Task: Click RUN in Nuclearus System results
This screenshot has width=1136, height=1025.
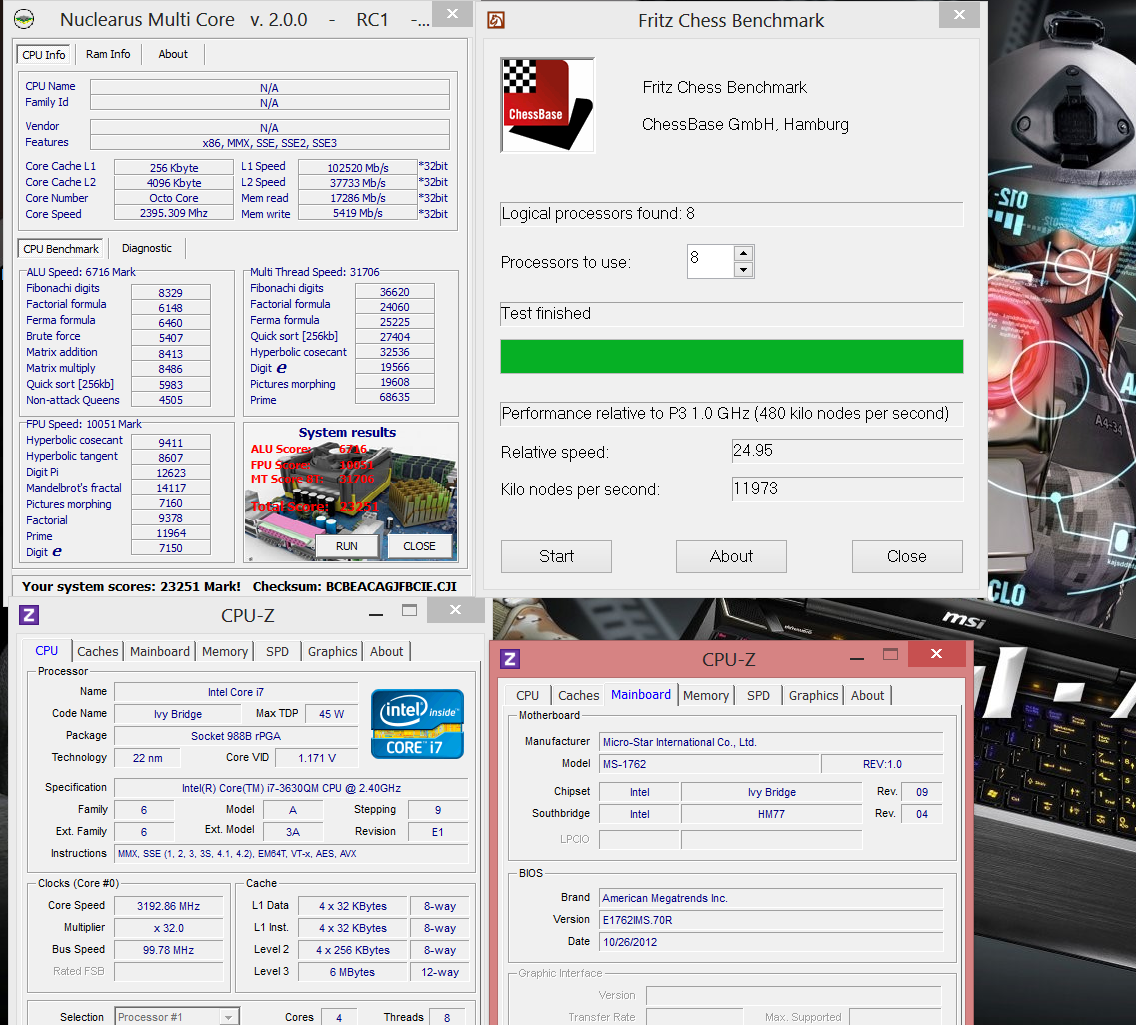Action: (347, 546)
